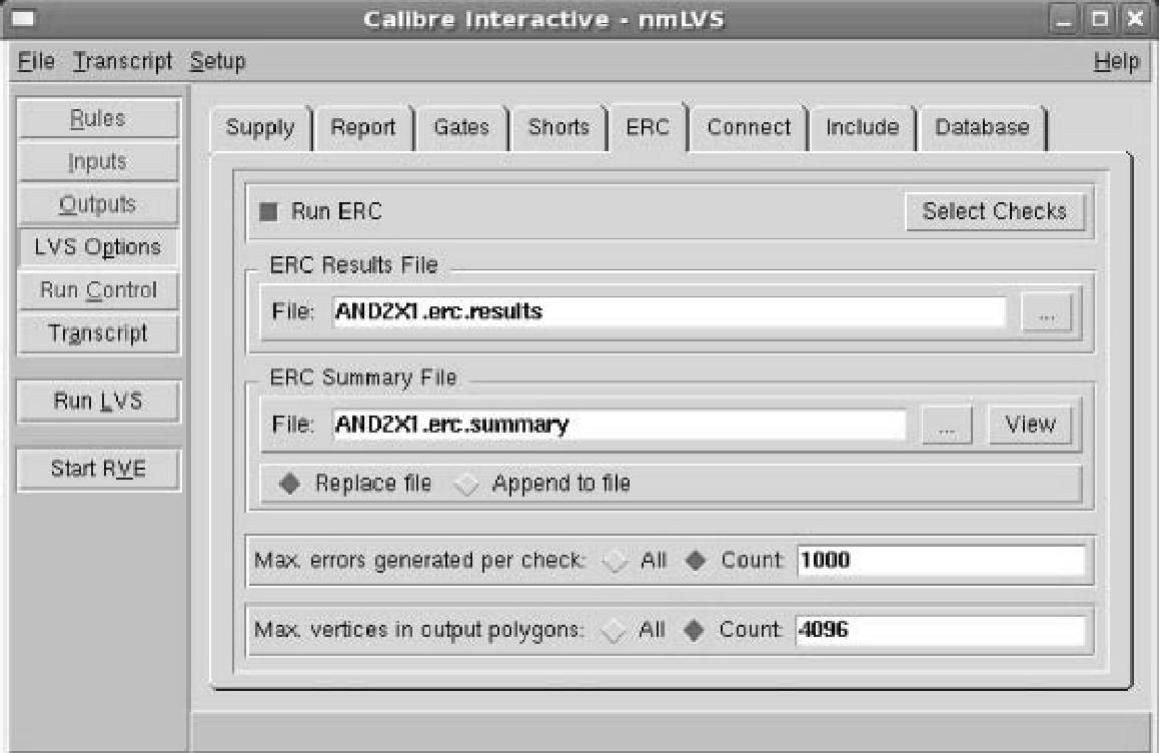
Task: Switch to the Database tab
Action: coord(982,128)
